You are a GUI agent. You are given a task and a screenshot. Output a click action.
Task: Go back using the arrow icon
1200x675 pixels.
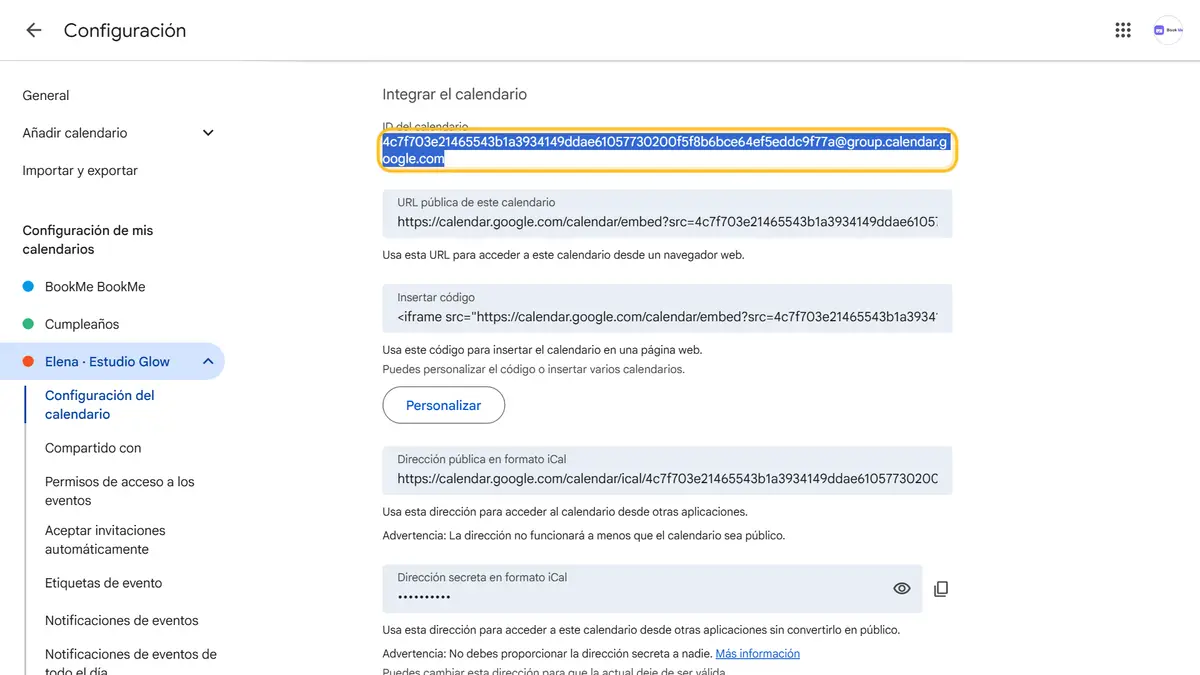[34, 30]
